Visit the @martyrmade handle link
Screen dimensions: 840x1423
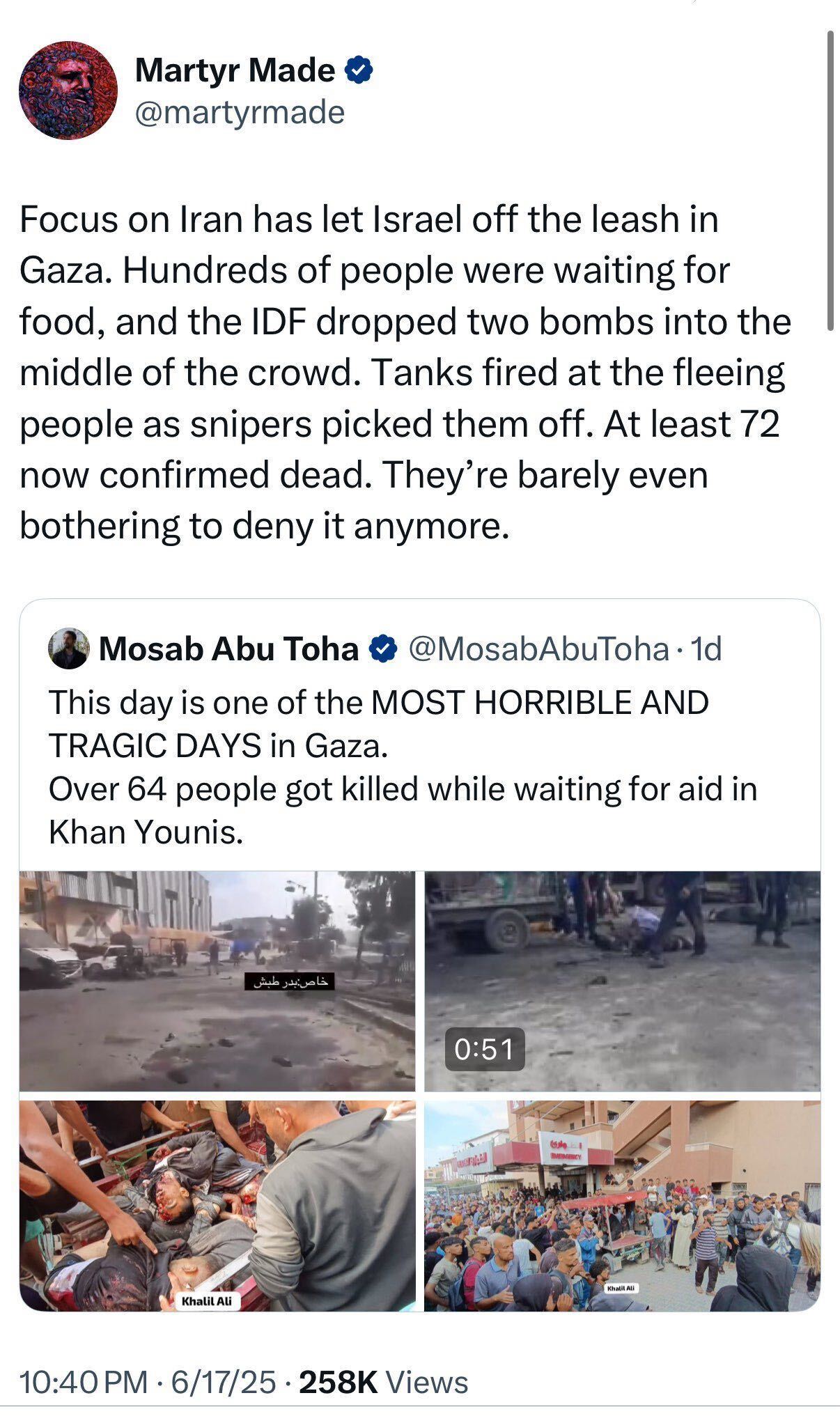(x=239, y=112)
